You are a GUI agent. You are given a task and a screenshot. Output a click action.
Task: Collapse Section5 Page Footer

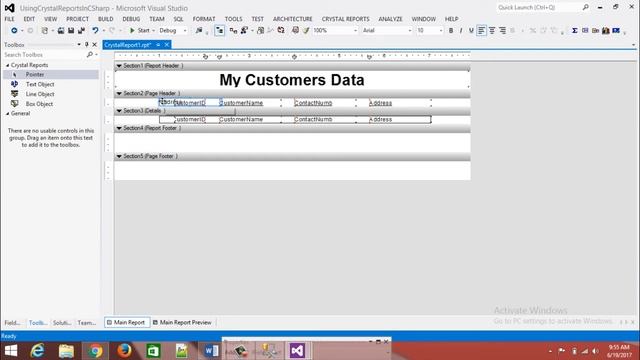point(119,156)
